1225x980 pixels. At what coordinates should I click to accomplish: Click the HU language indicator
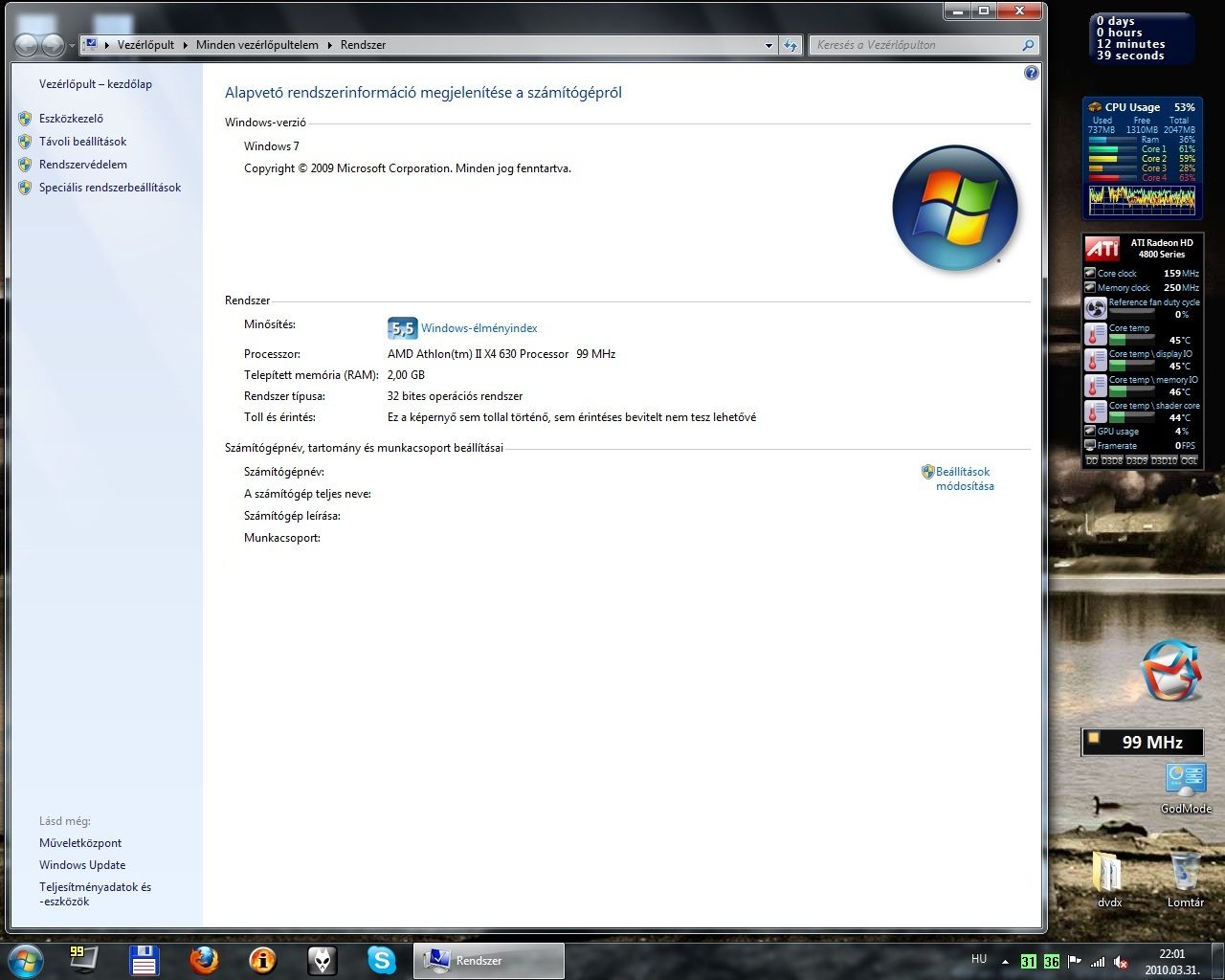pyautogui.click(x=979, y=959)
